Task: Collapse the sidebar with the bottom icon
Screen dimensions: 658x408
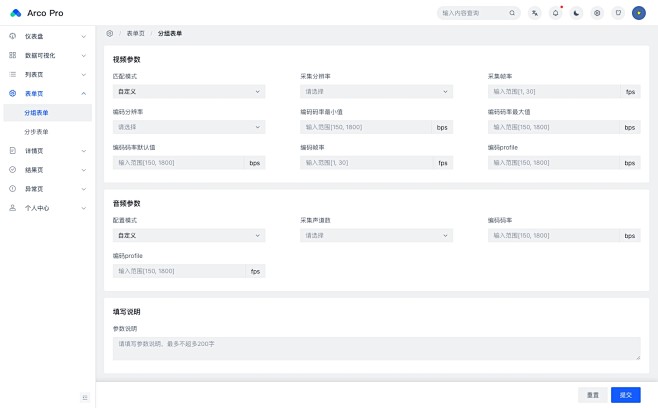Action: (x=85, y=397)
